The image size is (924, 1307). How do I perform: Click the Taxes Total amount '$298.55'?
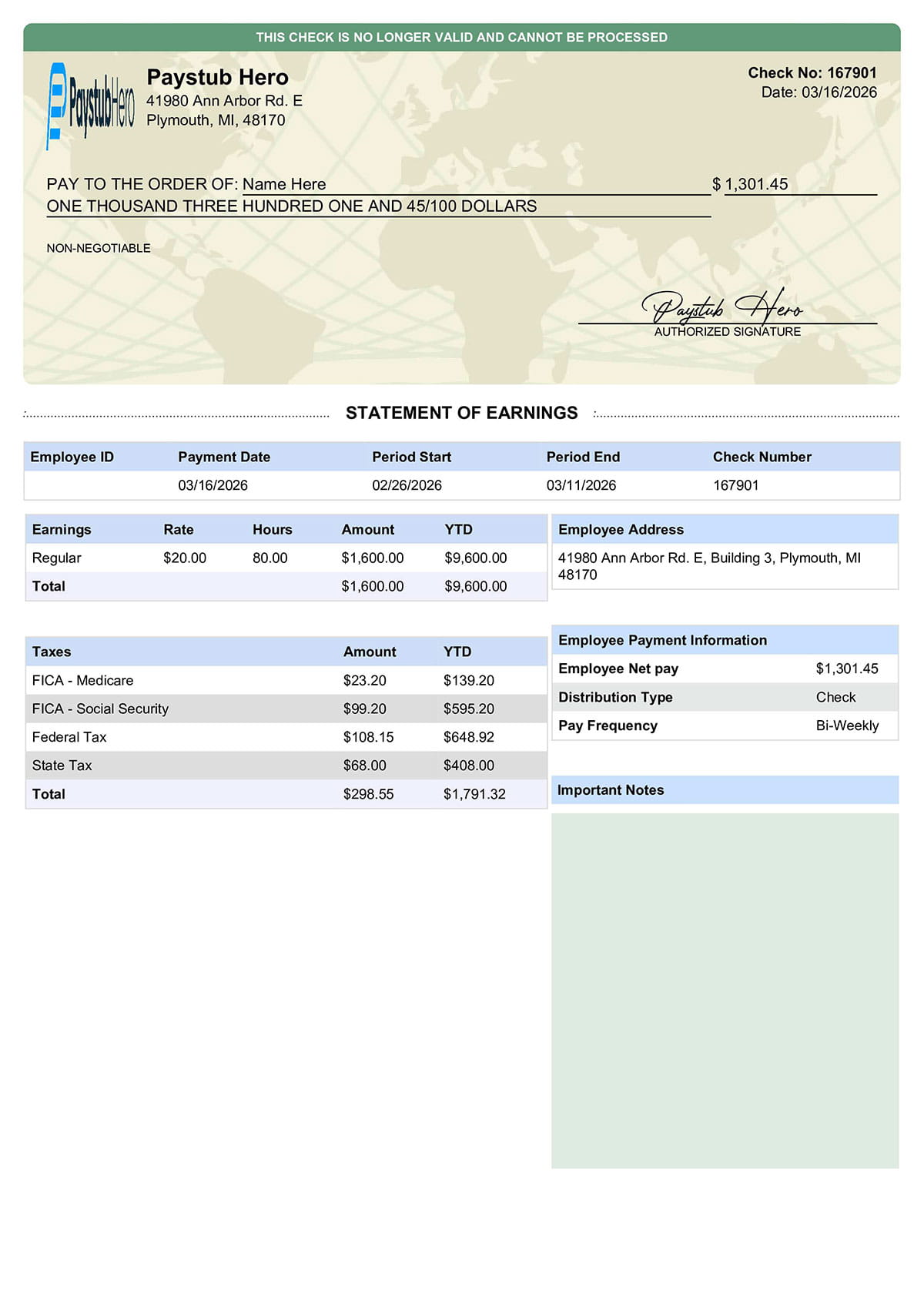(369, 794)
